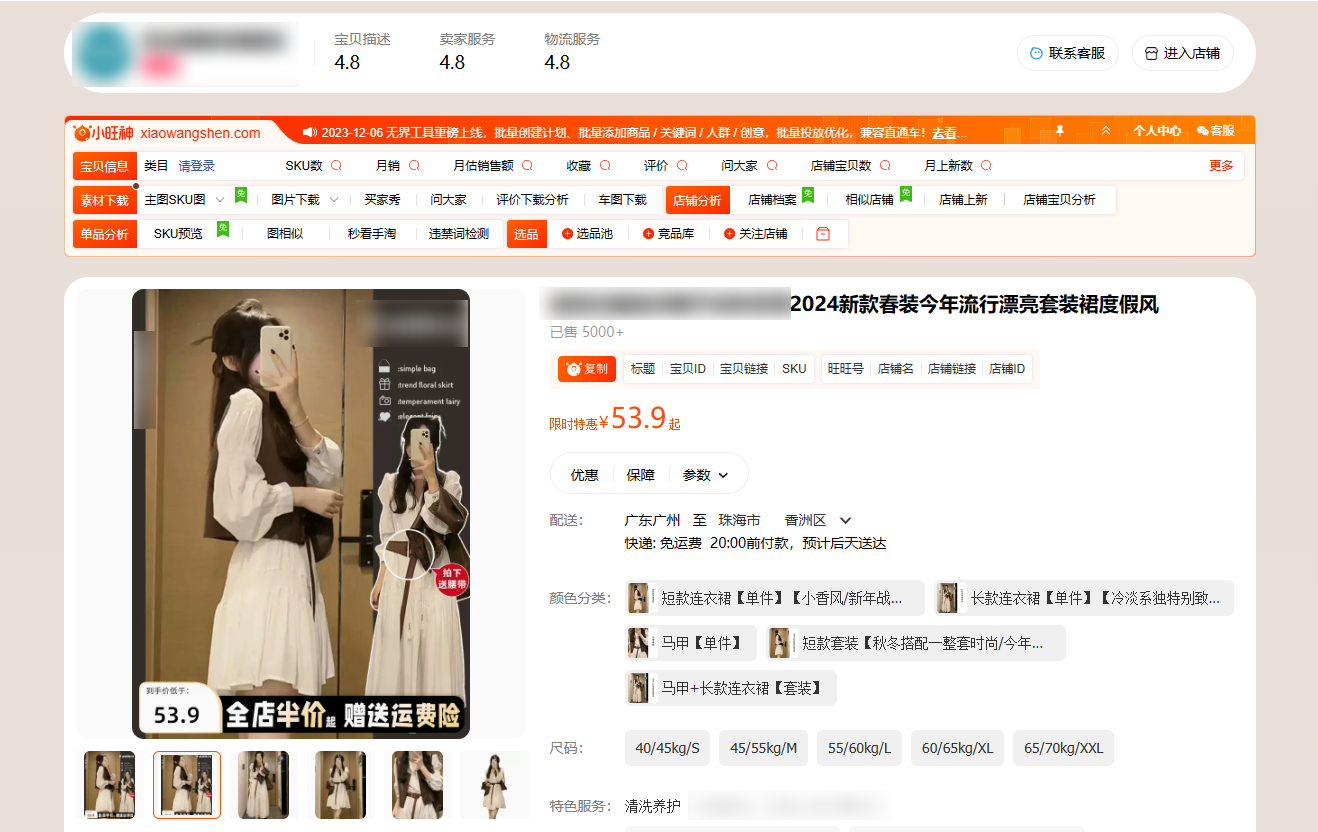The height and width of the screenshot is (832, 1318).
Task: Open the 店铺分析 tab
Action: (x=697, y=200)
